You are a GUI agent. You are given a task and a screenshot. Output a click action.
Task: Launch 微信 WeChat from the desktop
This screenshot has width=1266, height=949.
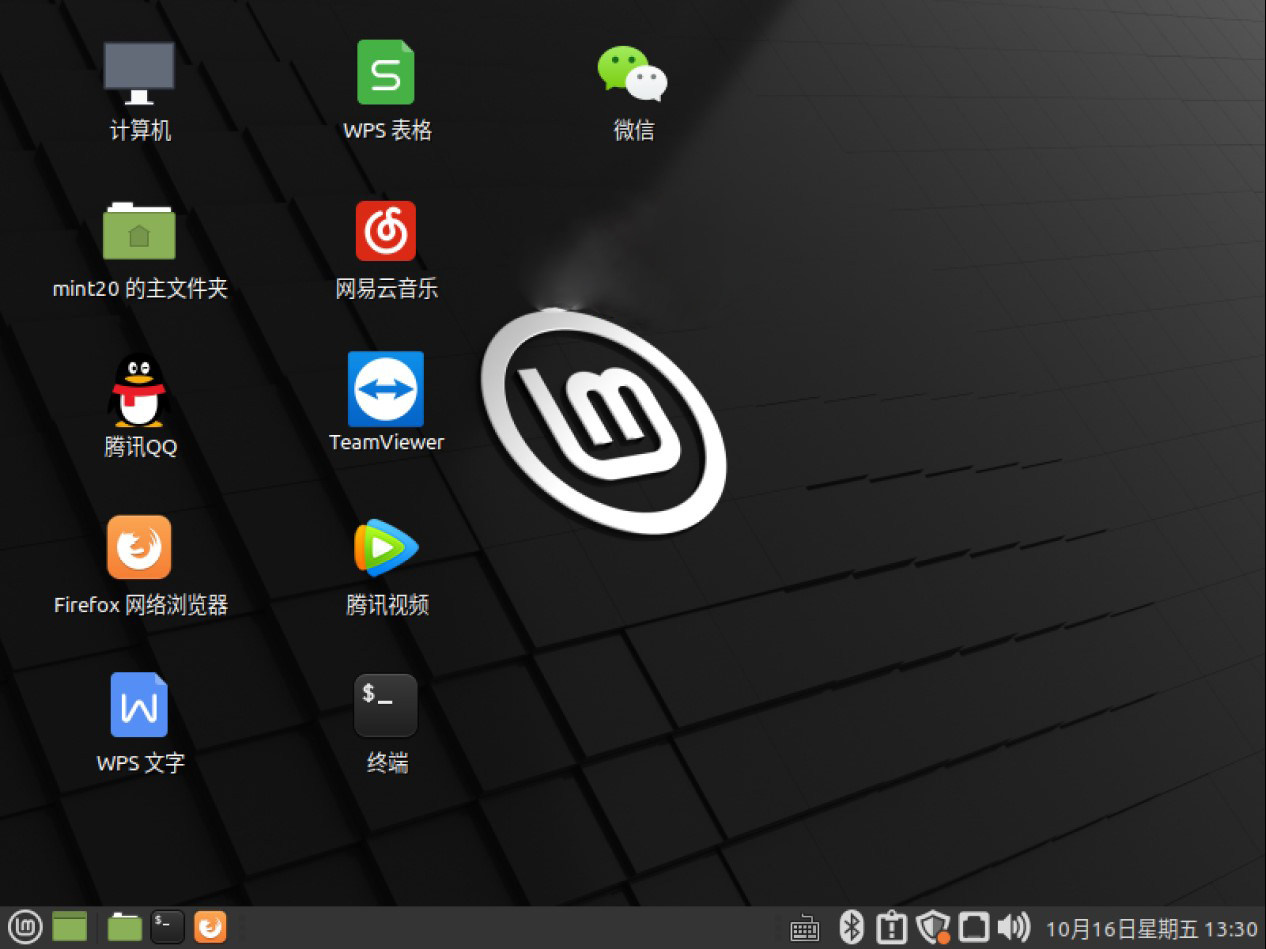[633, 74]
